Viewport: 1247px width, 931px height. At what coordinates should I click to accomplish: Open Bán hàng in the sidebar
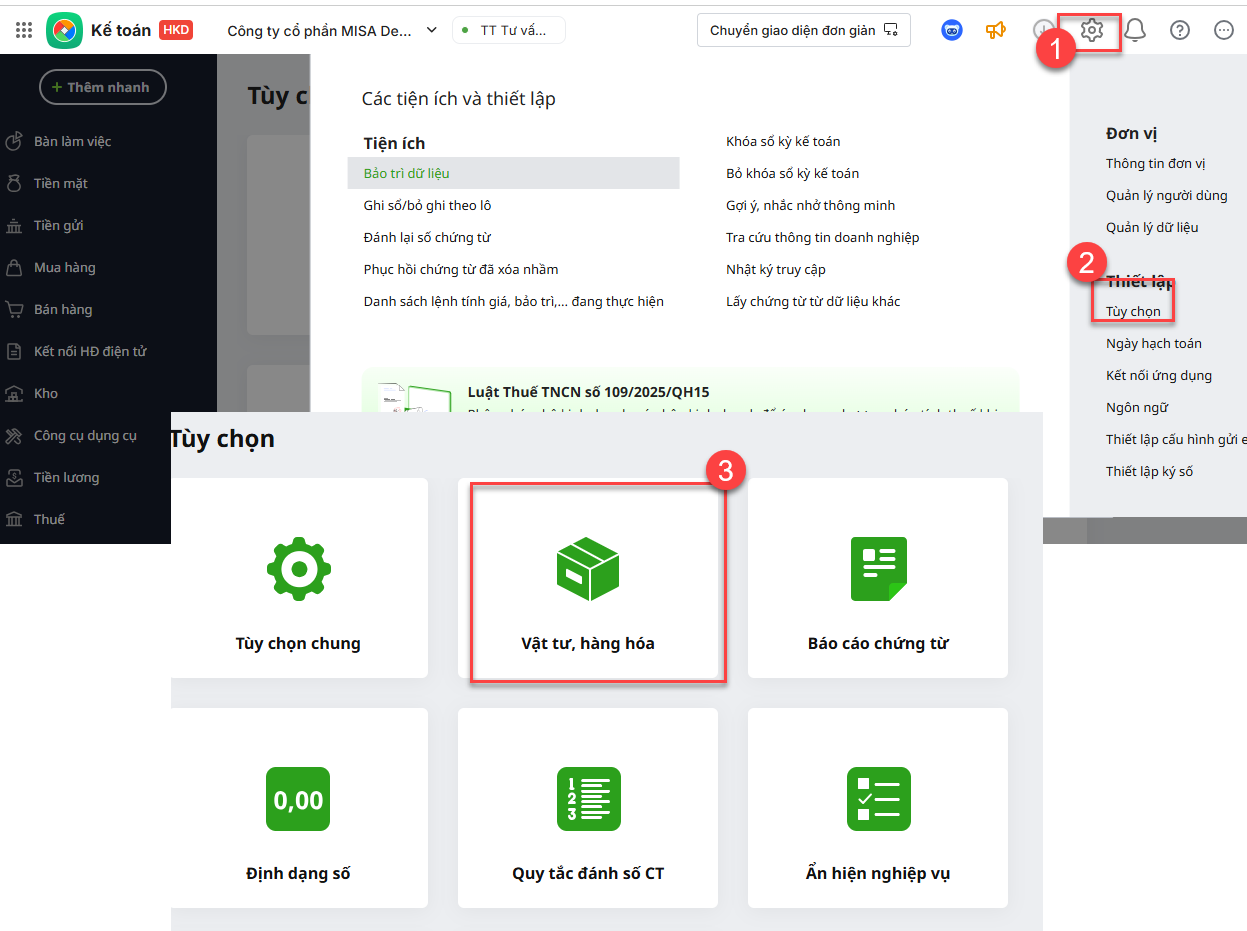pyautogui.click(x=63, y=309)
